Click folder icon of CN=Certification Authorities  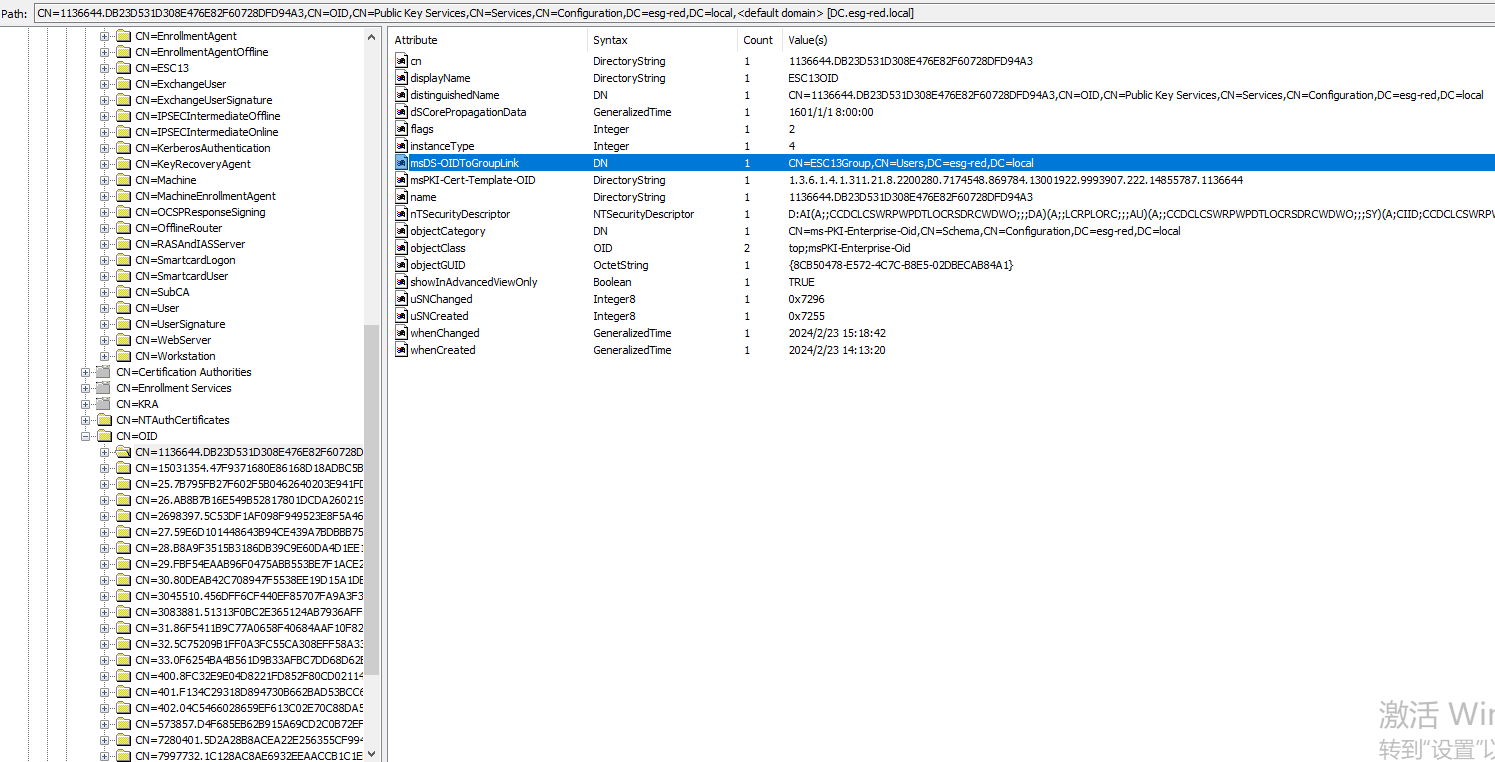coord(104,372)
